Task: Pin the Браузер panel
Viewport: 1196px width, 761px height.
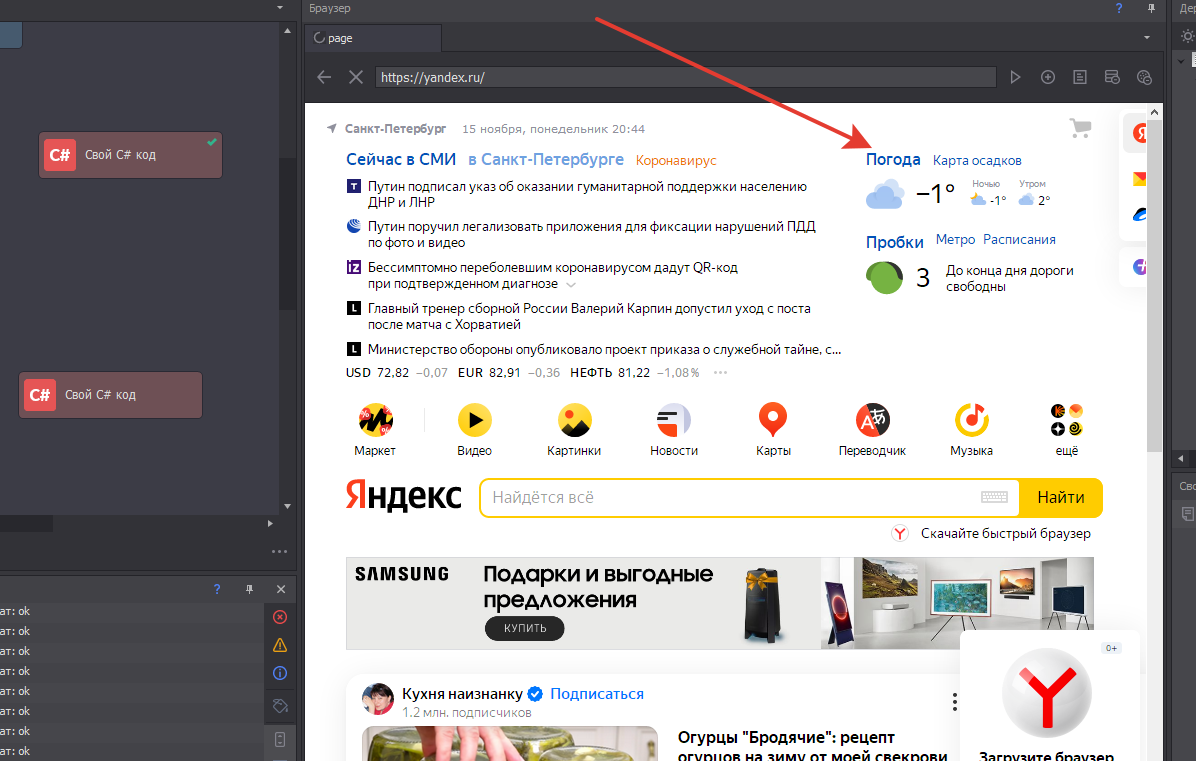Action: (x=1151, y=8)
